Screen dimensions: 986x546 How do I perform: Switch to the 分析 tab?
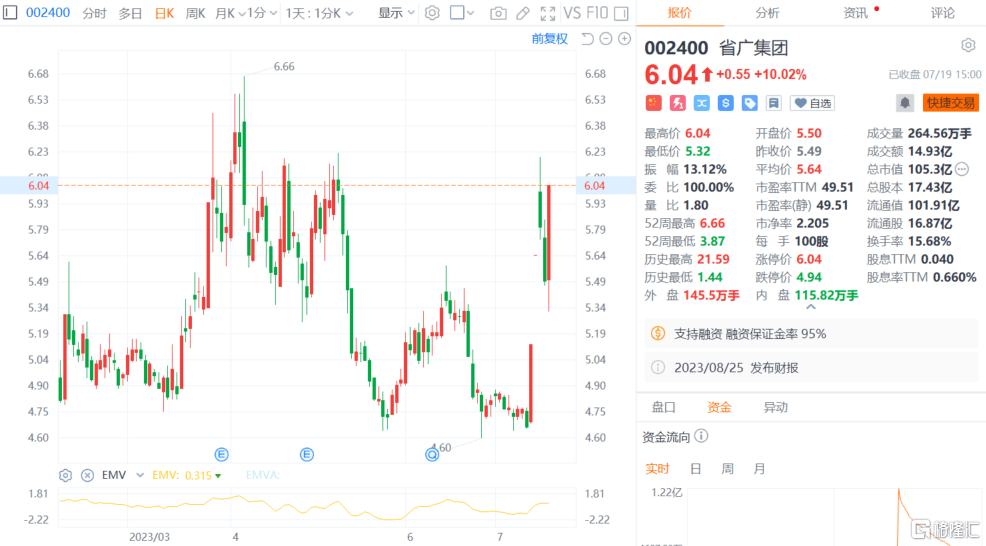click(767, 13)
